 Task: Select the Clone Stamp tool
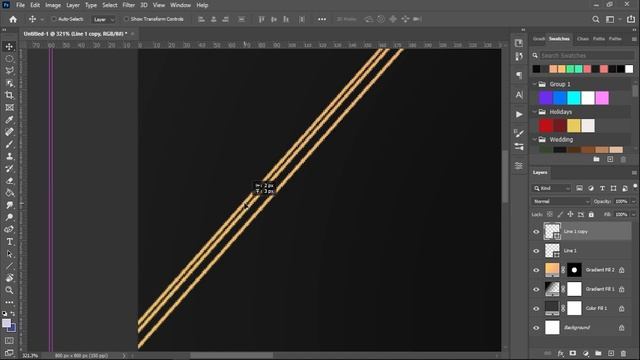(9, 156)
